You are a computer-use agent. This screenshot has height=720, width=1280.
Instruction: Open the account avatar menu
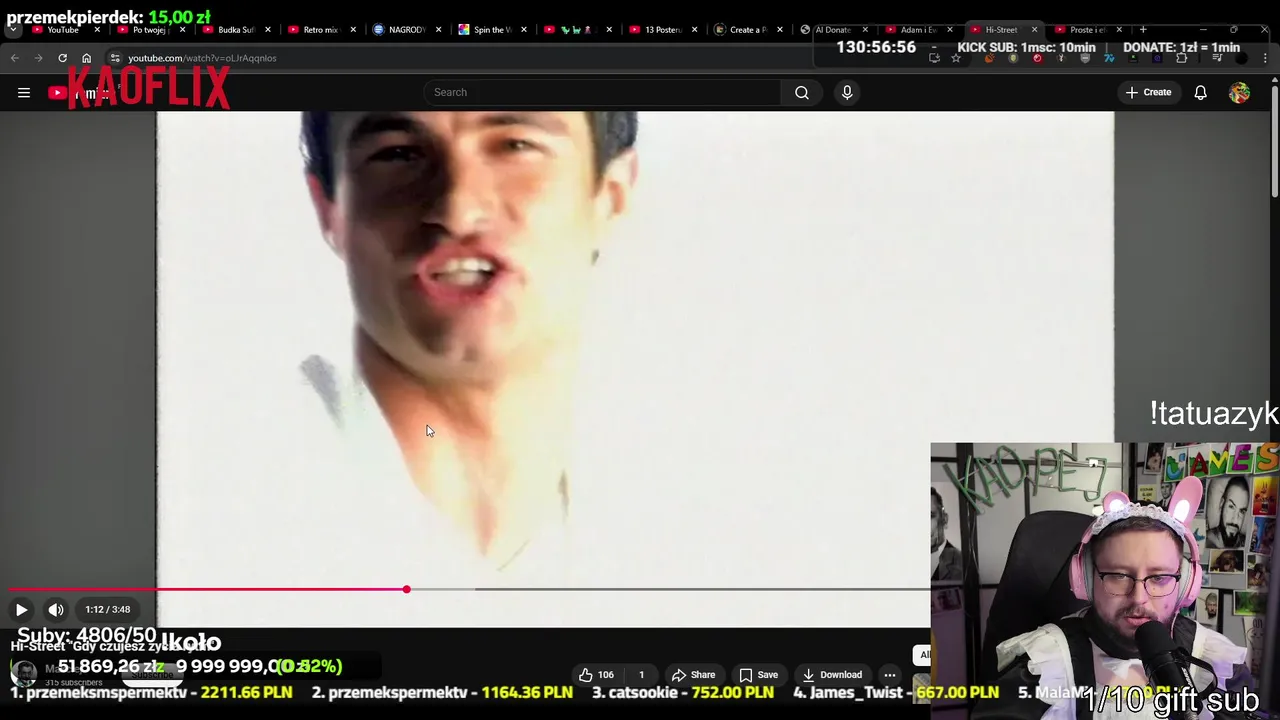click(x=1239, y=92)
